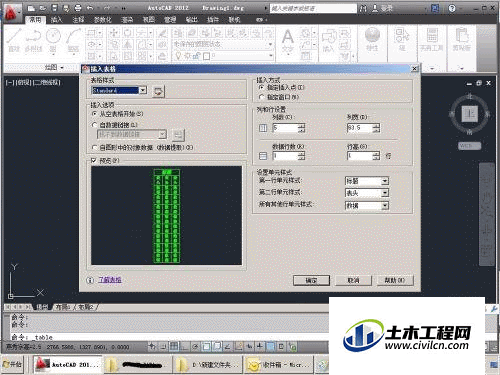Click the Insert block (插入) ribbon icon
Screen dimensions: 500x375
coord(328,40)
